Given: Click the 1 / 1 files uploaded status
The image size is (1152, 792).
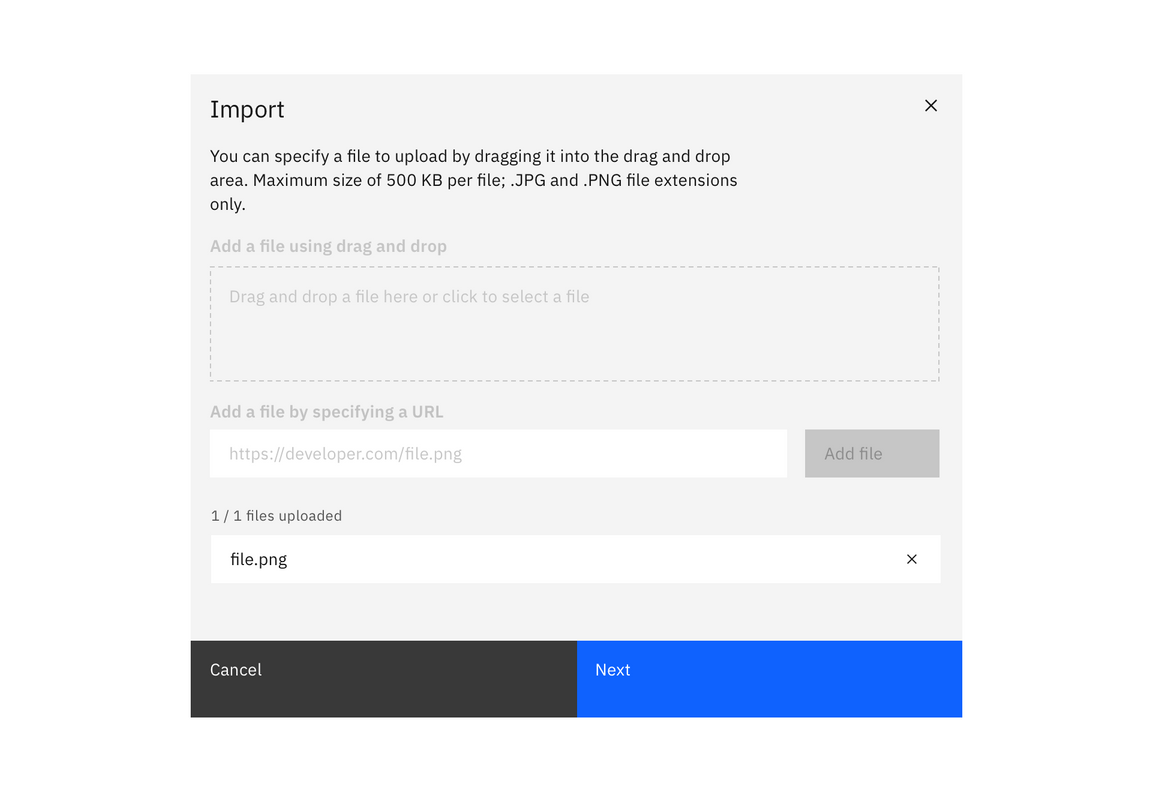Looking at the screenshot, I should pos(276,515).
